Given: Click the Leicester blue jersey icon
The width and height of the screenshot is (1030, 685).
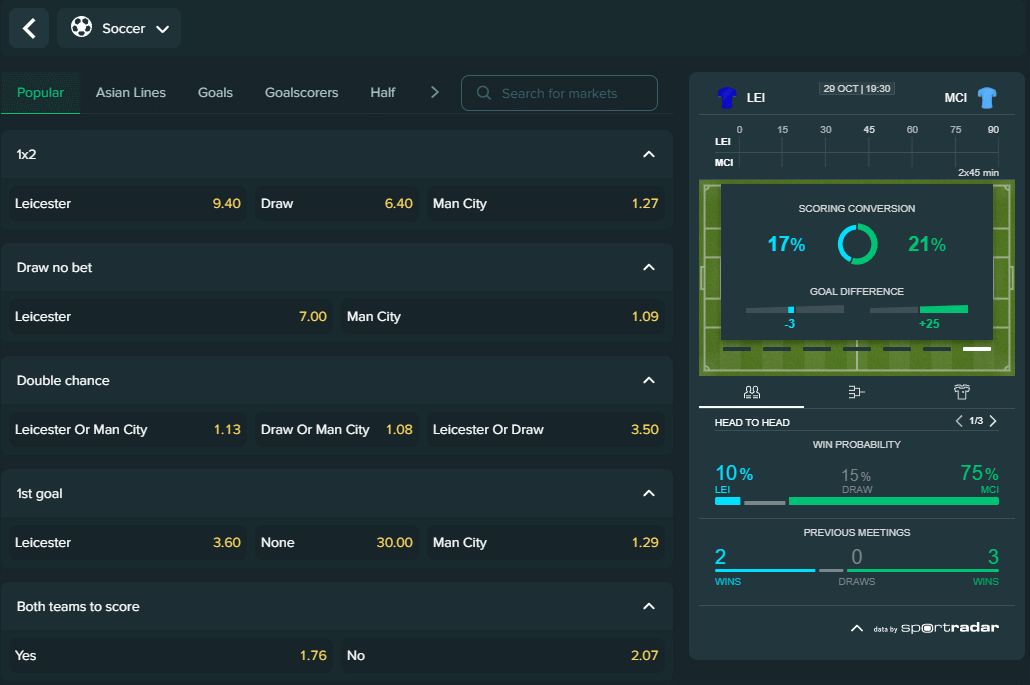Looking at the screenshot, I should [727, 98].
